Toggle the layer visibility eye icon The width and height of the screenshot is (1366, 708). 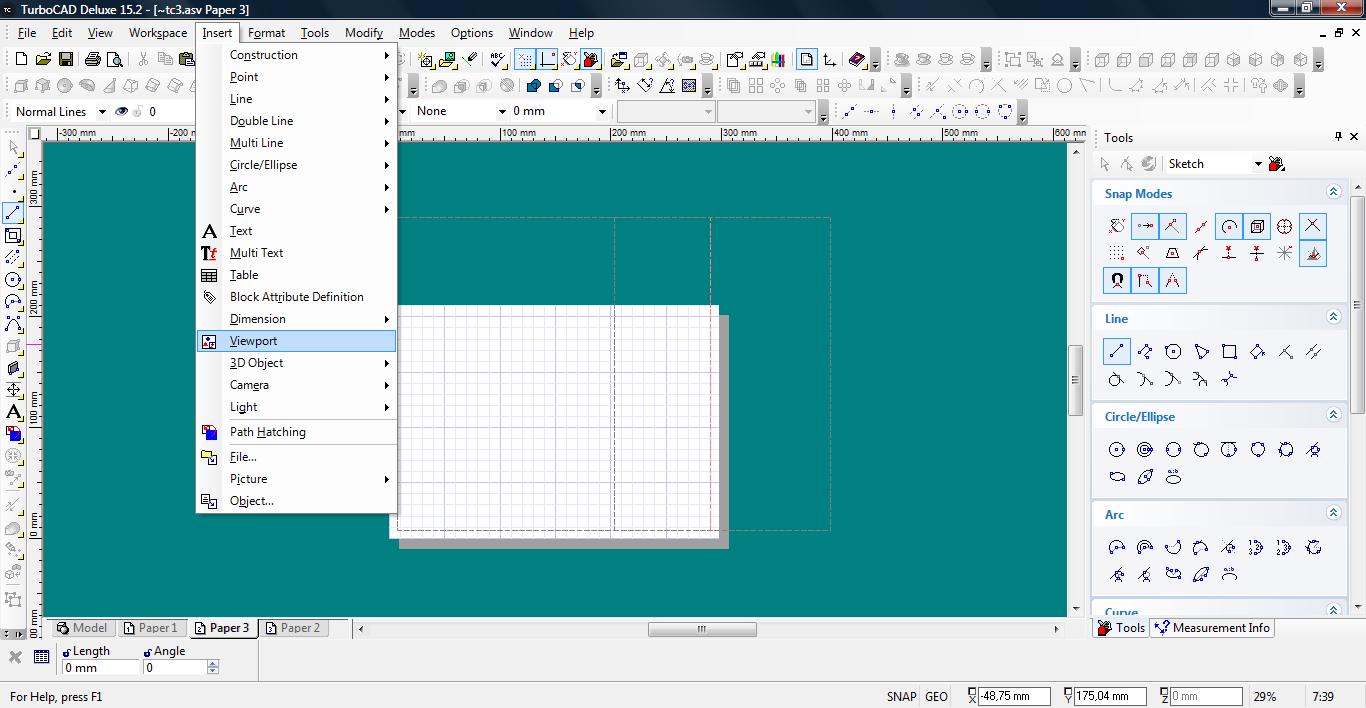pyautogui.click(x=122, y=112)
